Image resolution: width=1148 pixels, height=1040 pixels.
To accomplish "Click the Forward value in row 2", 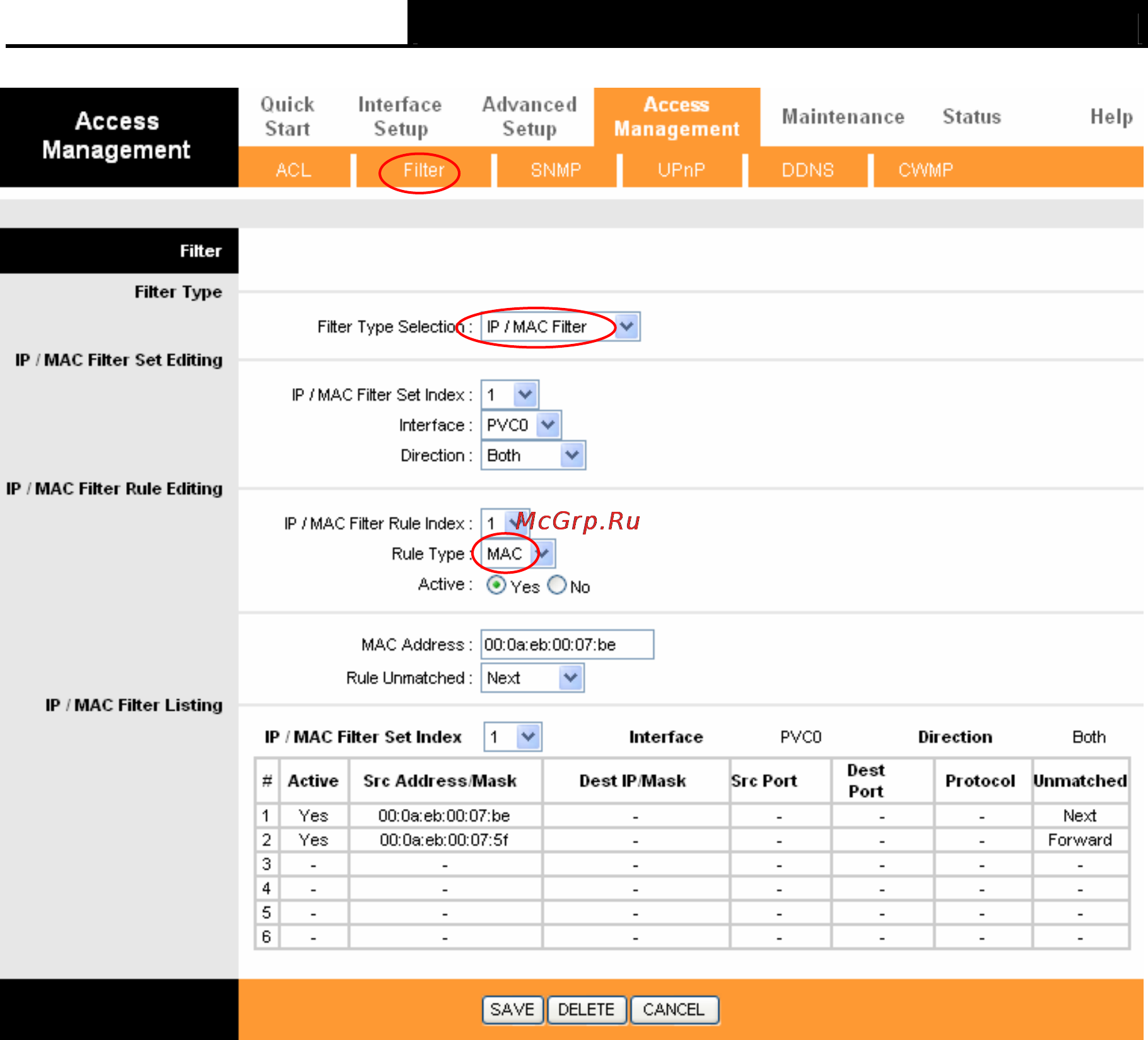I will pos(1080,840).
